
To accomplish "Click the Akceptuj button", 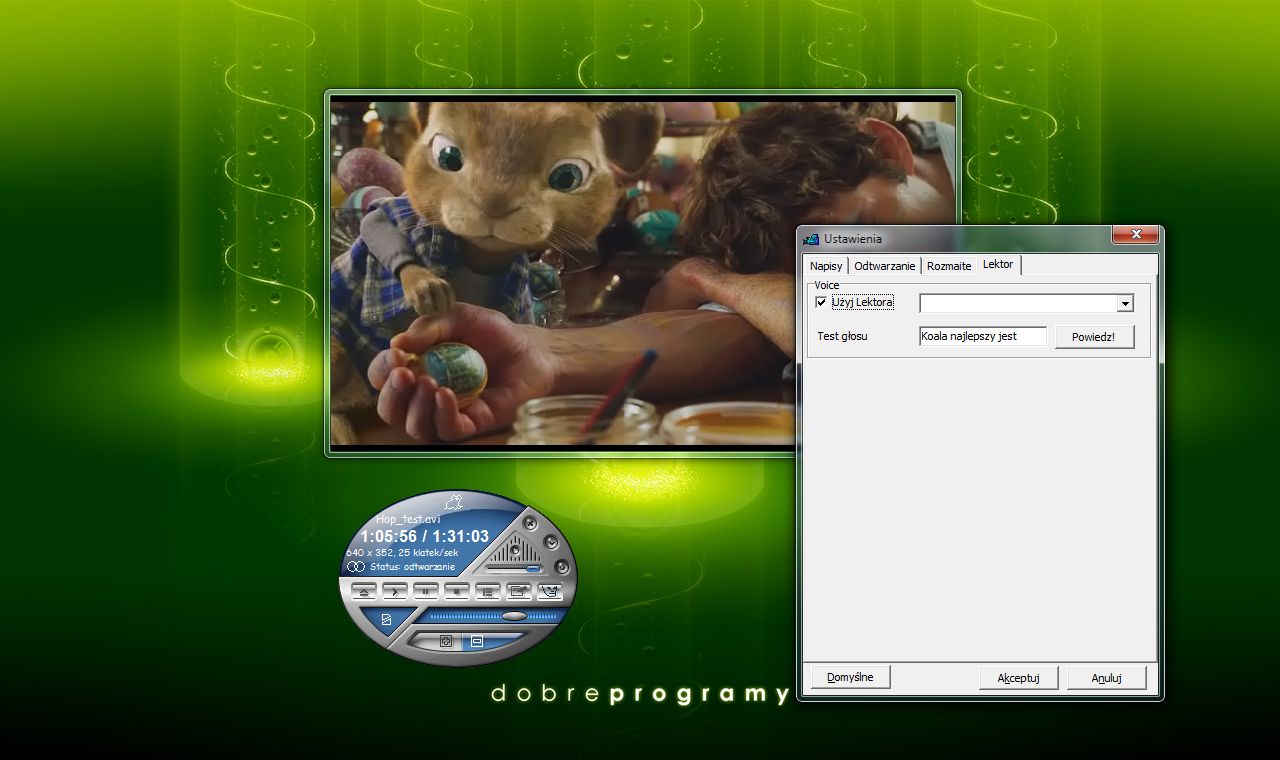I will 1018,678.
